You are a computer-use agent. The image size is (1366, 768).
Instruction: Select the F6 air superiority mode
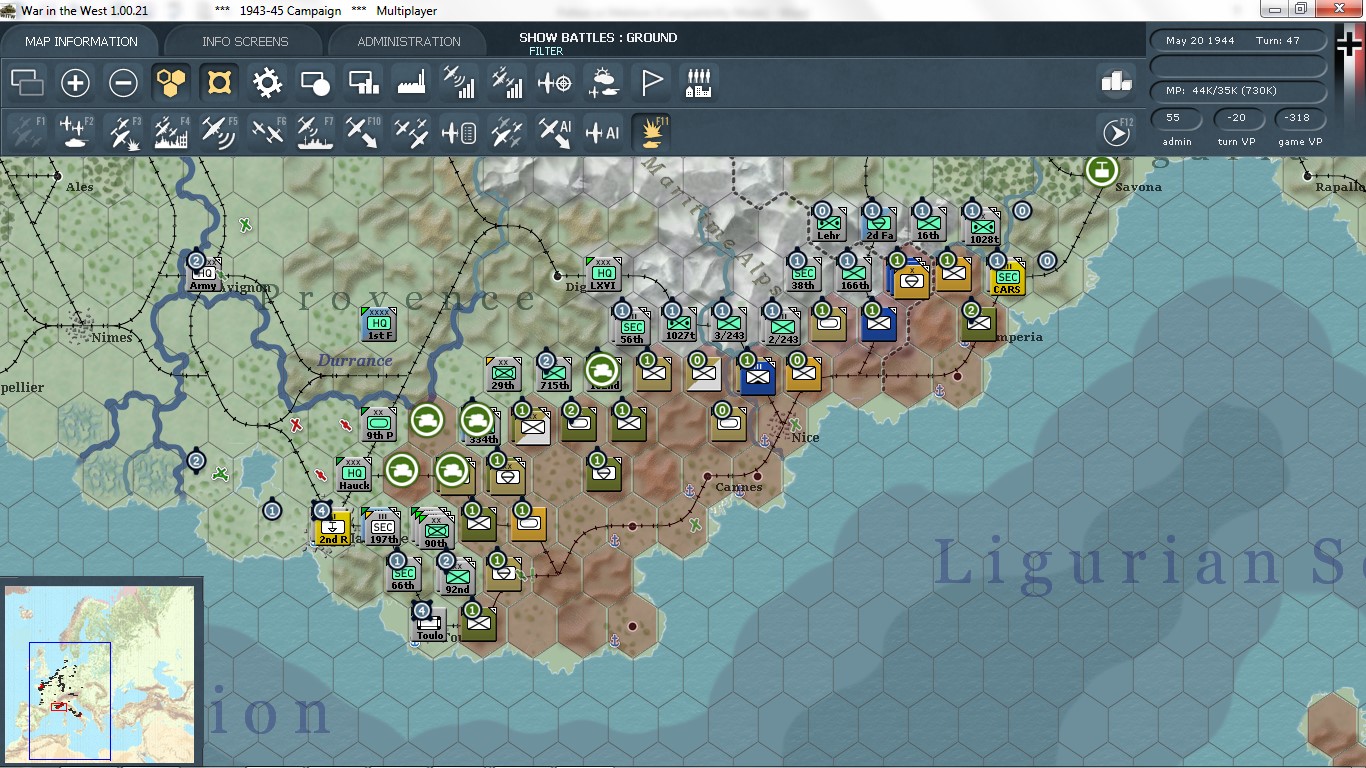click(267, 132)
